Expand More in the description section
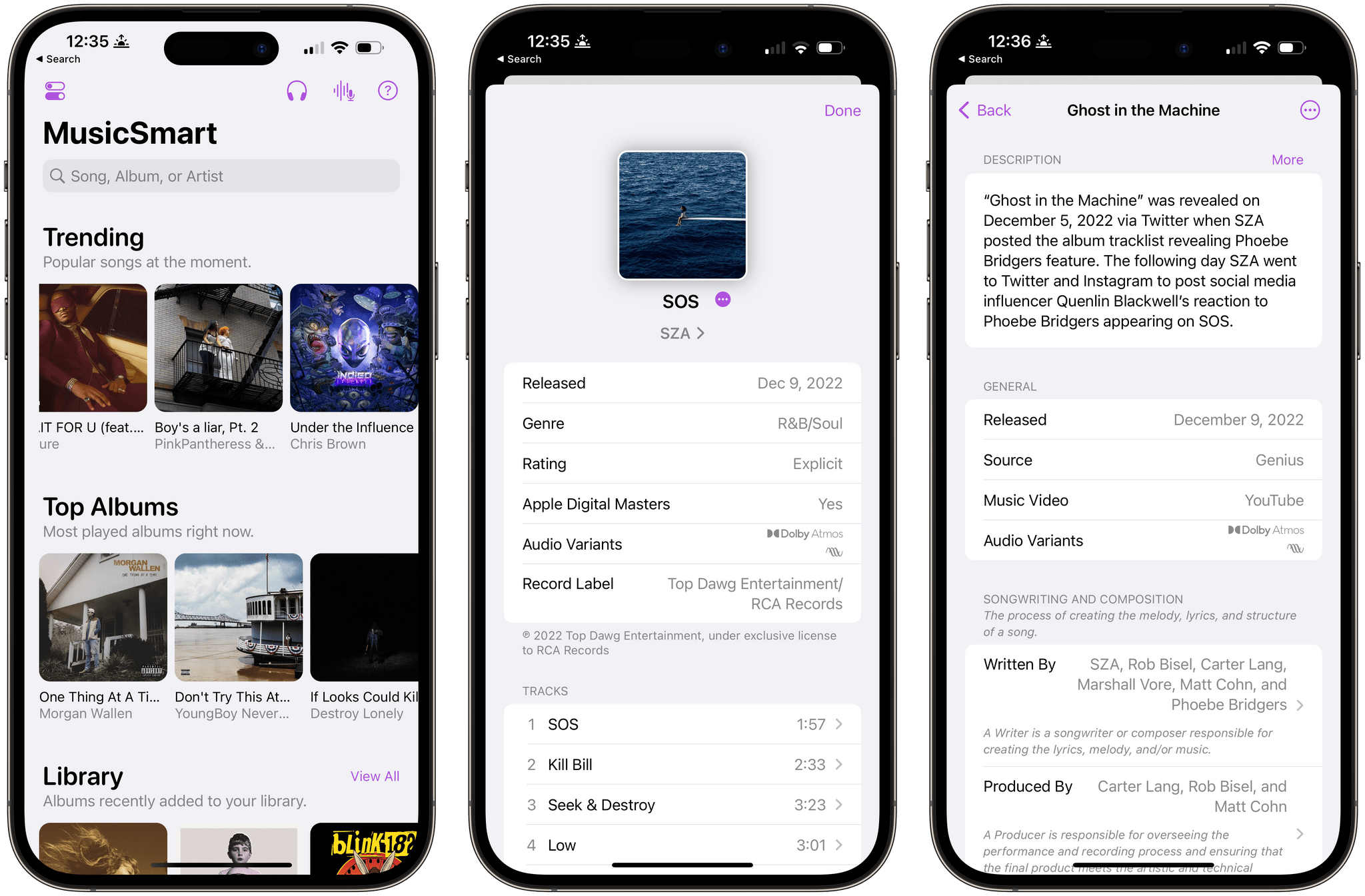Viewport: 1365px width, 896px height. point(1290,159)
